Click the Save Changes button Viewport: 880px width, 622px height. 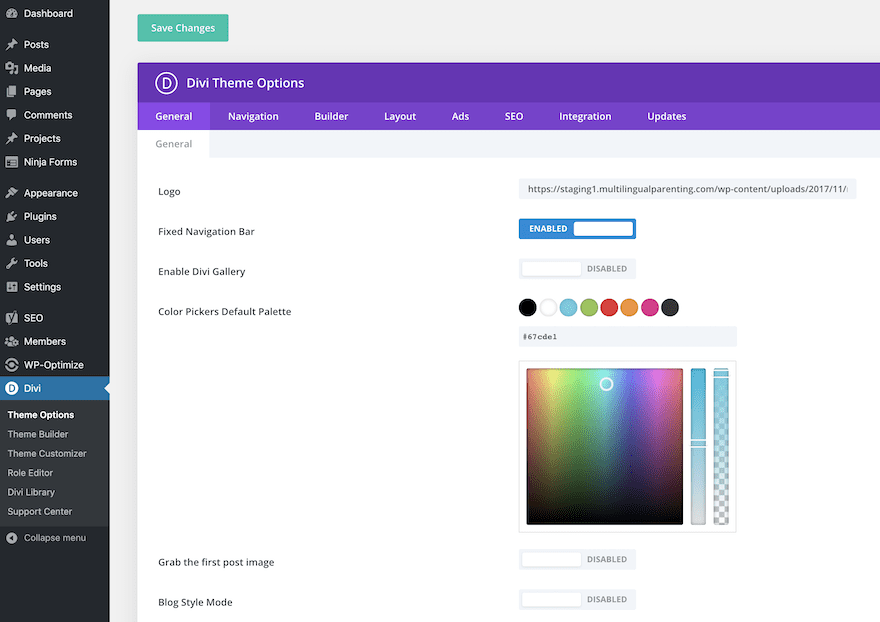pyautogui.click(x=183, y=28)
